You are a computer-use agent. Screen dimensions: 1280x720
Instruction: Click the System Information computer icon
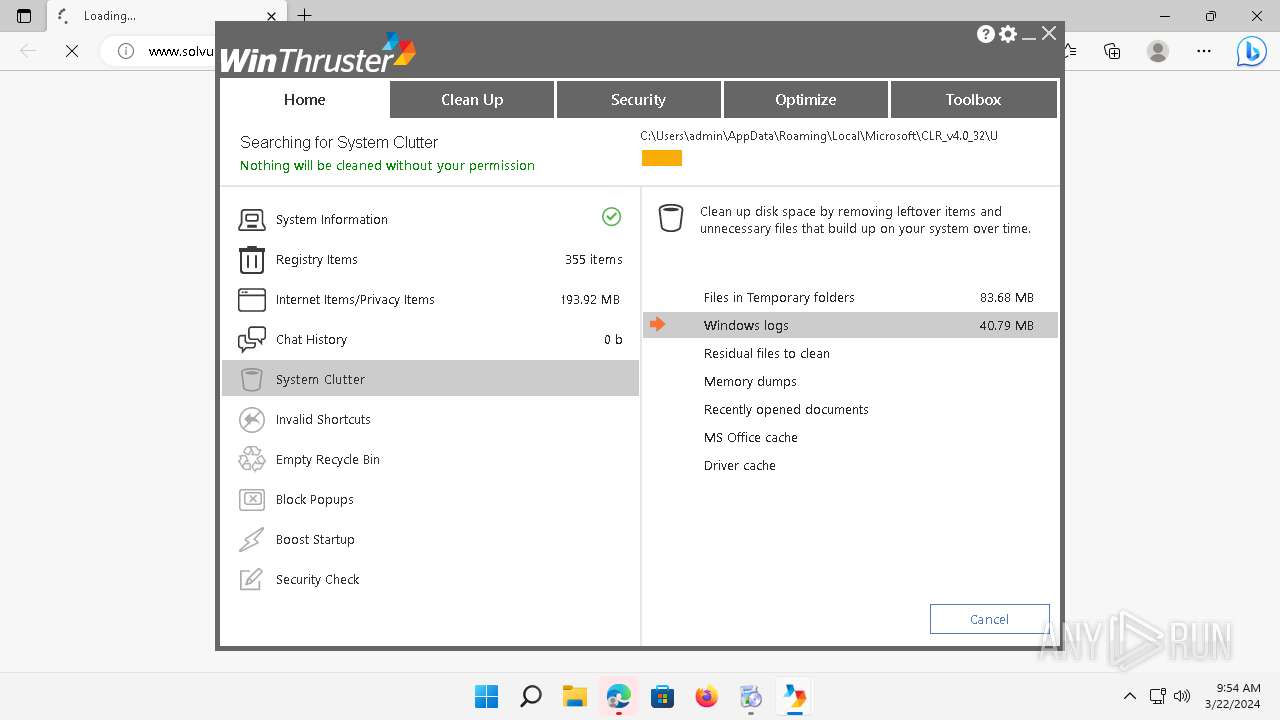click(x=252, y=220)
